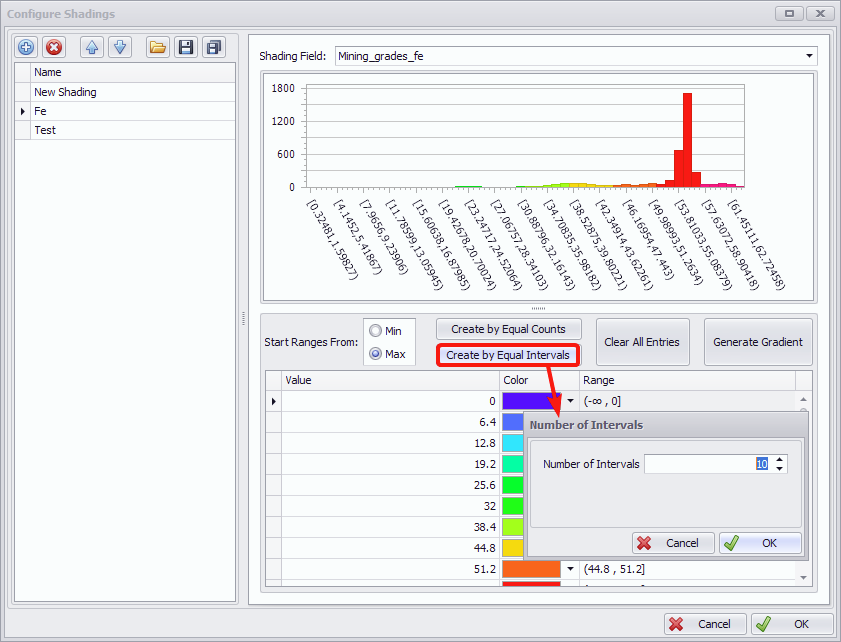Open the Shading Field dropdown
The height and width of the screenshot is (642, 841).
(x=810, y=56)
